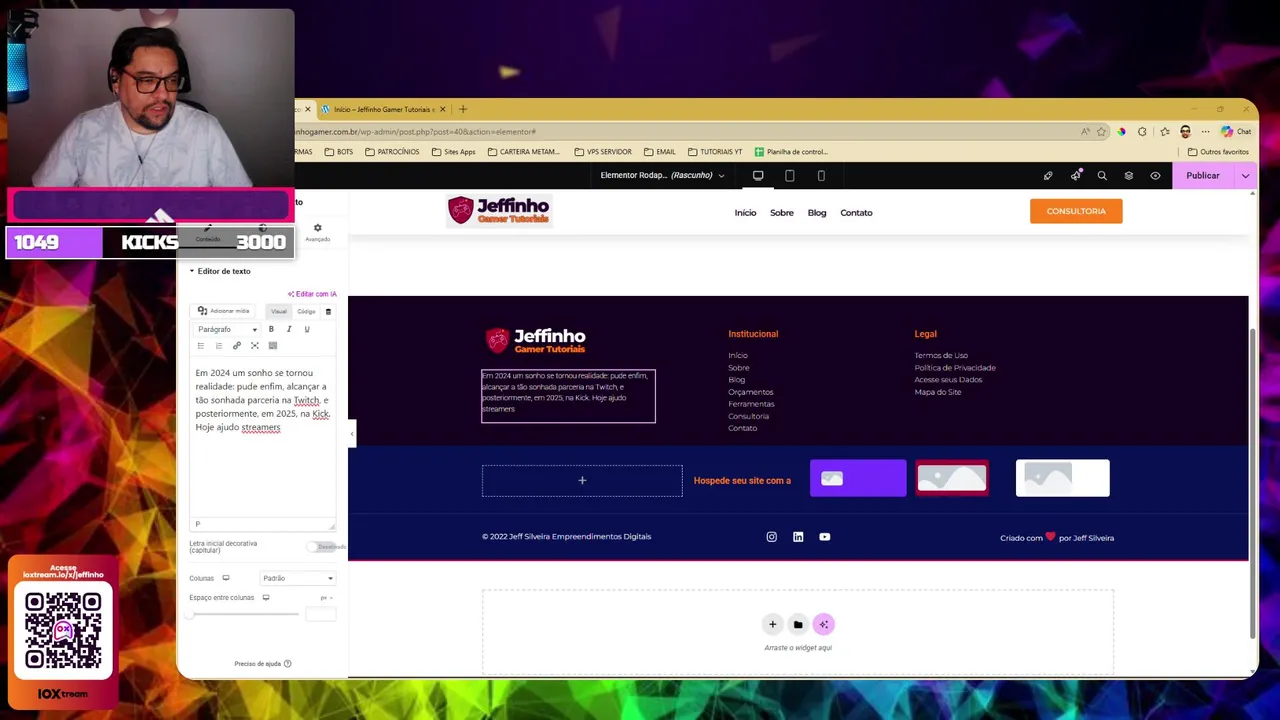Viewport: 1280px width, 720px height.
Task: Select Sobre header menu item
Action: point(782,213)
